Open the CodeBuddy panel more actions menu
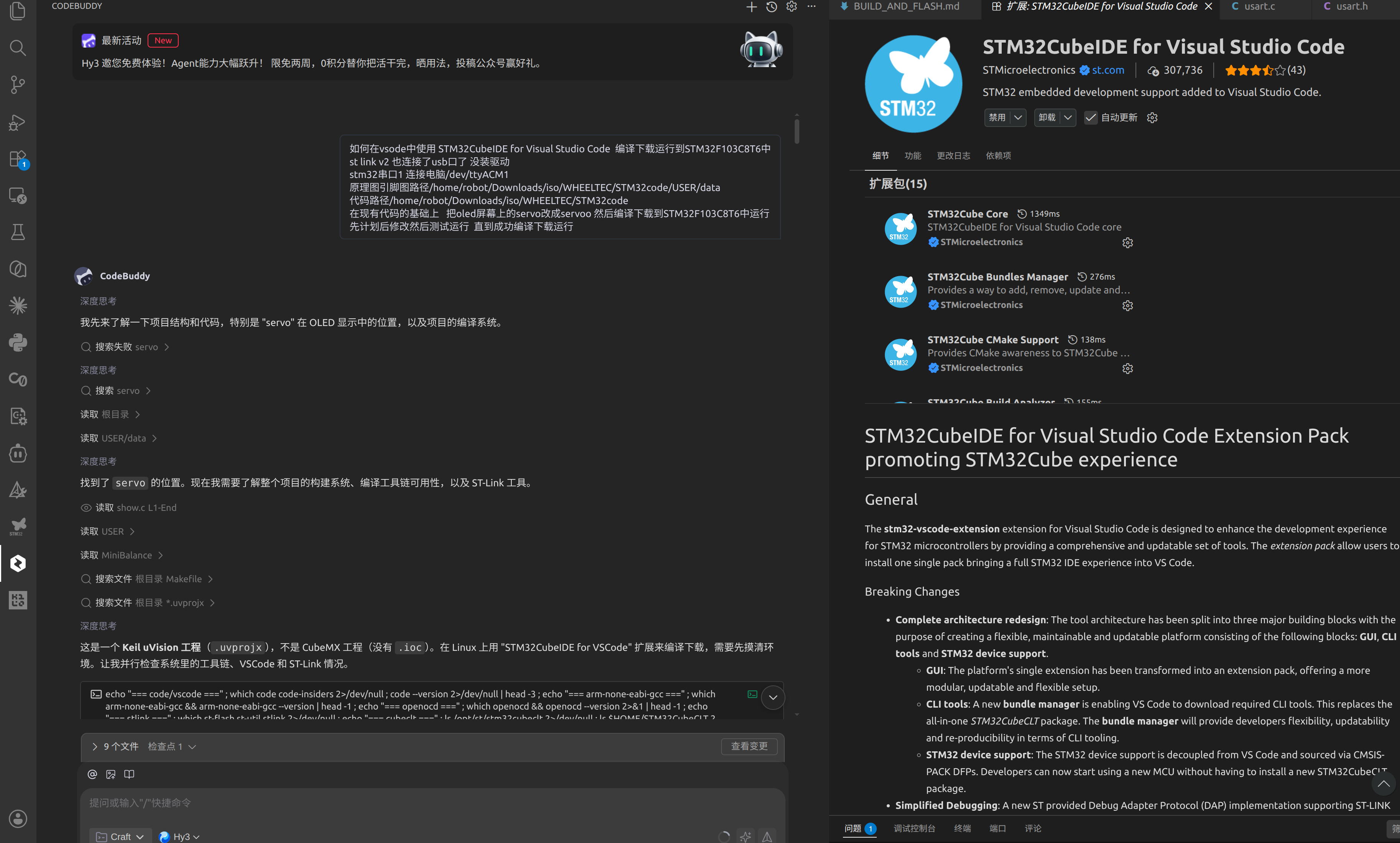1400x843 pixels. (x=811, y=6)
